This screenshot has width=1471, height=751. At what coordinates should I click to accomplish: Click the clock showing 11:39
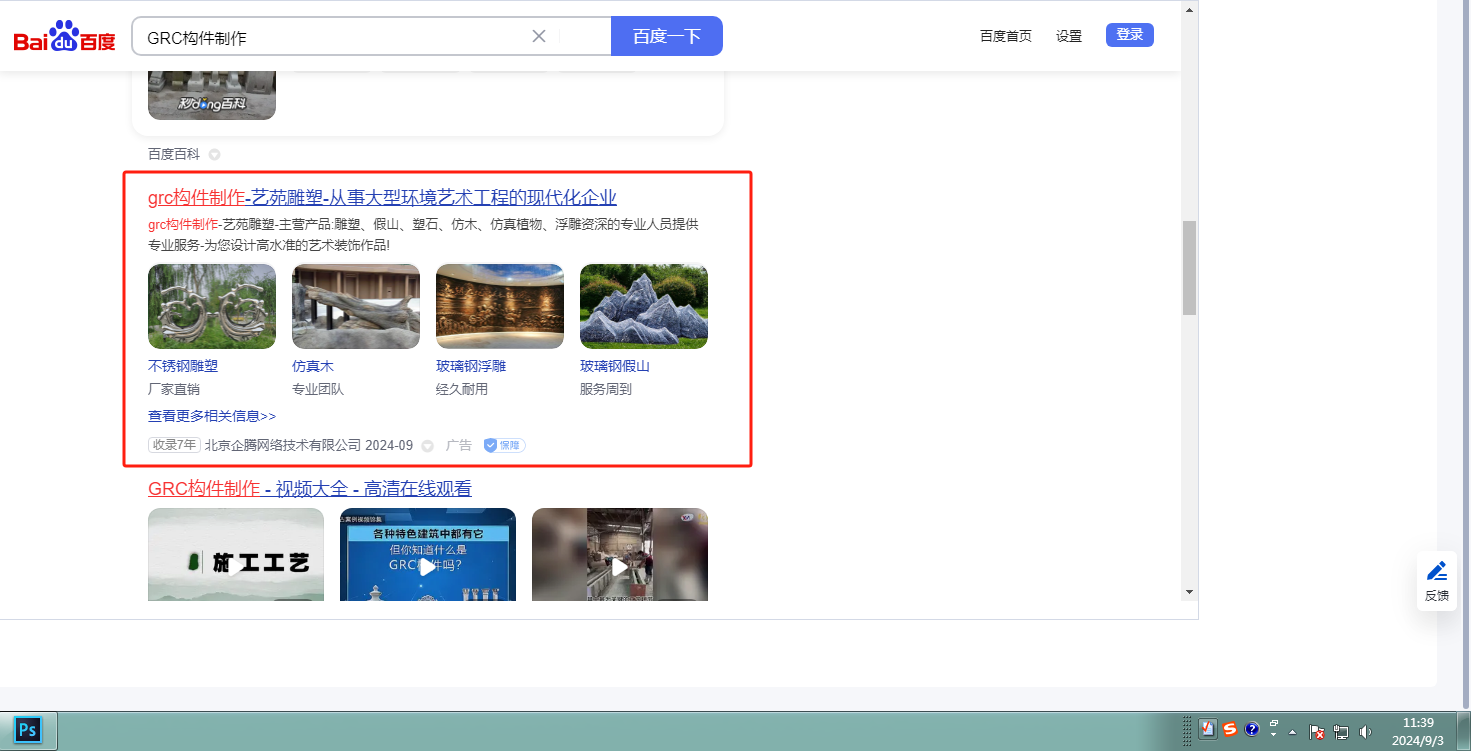click(1419, 731)
